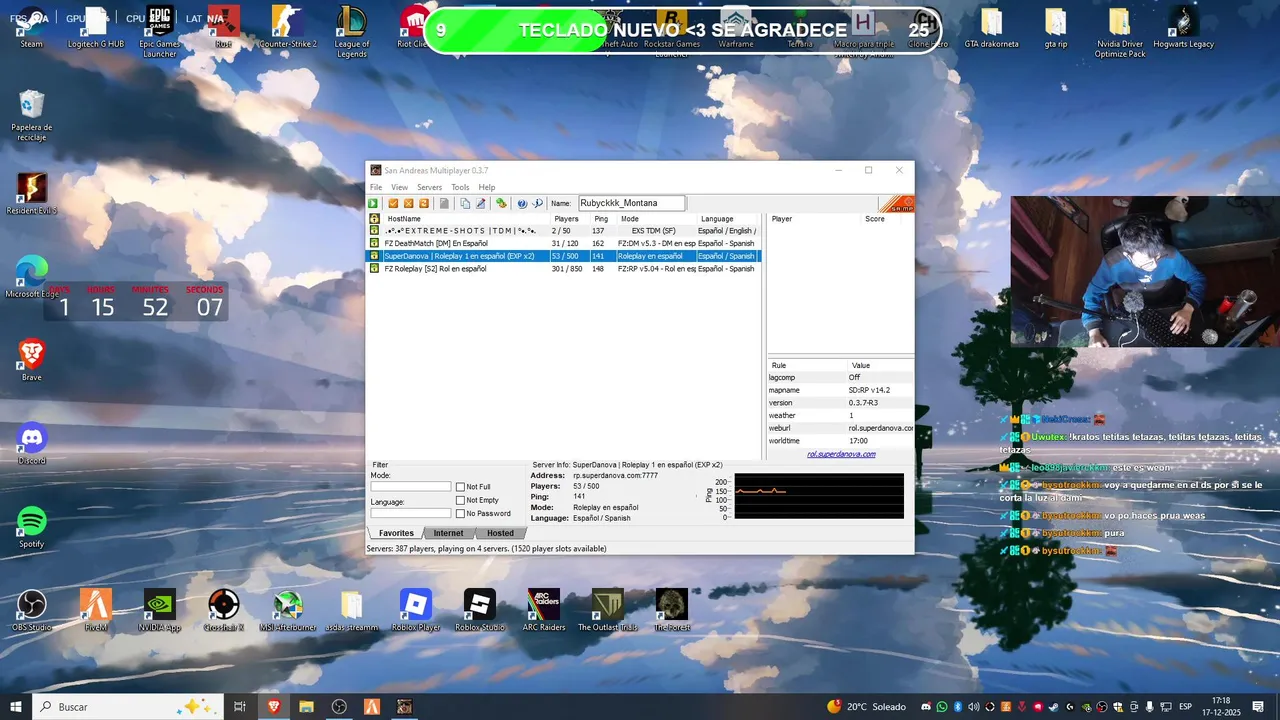Open File Explorer from the taskbar
This screenshot has height=720, width=1280.
307,707
